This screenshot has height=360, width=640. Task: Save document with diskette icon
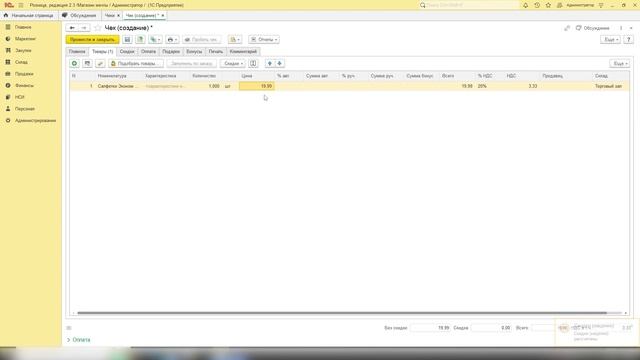point(127,40)
